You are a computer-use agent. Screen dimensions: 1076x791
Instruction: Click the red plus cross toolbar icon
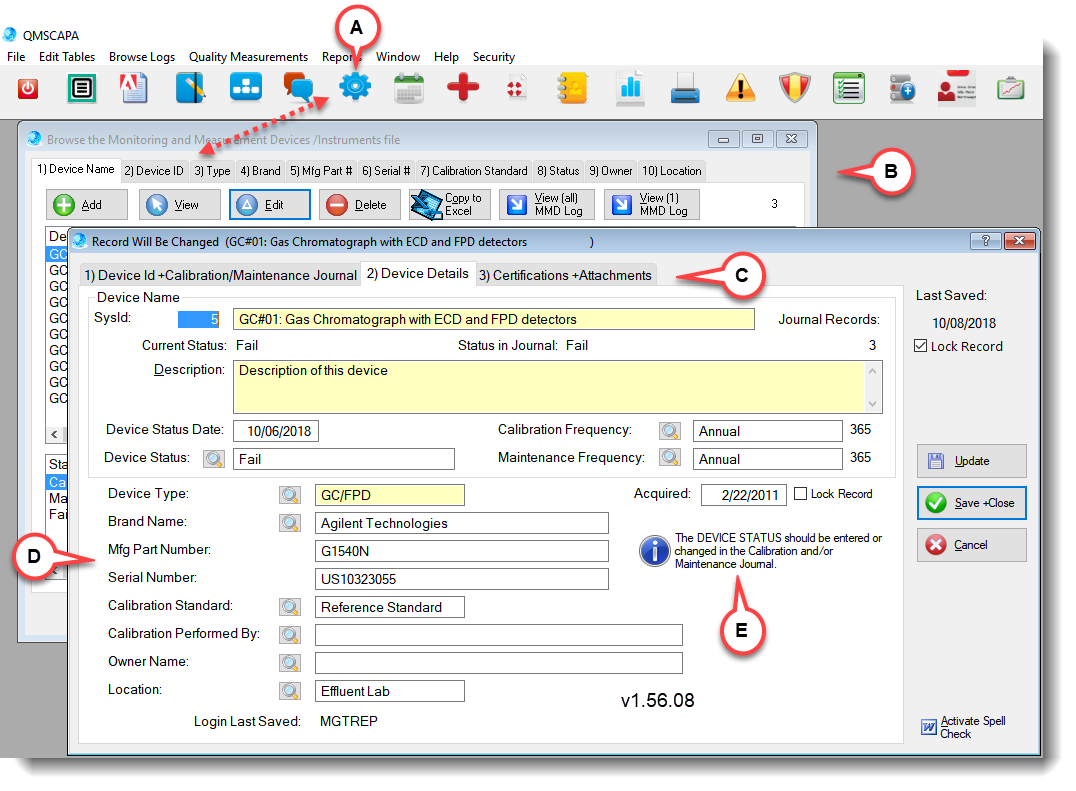pyautogui.click(x=463, y=89)
